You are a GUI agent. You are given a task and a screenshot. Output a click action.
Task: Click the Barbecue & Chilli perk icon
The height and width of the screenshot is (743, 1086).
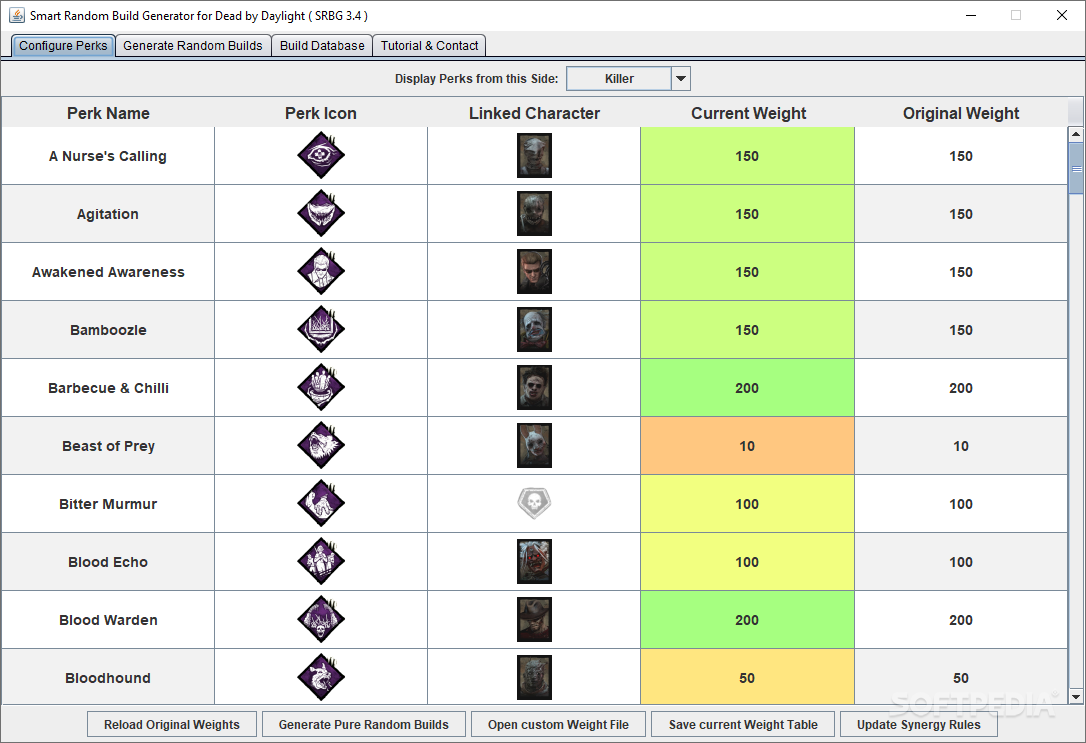click(321, 388)
